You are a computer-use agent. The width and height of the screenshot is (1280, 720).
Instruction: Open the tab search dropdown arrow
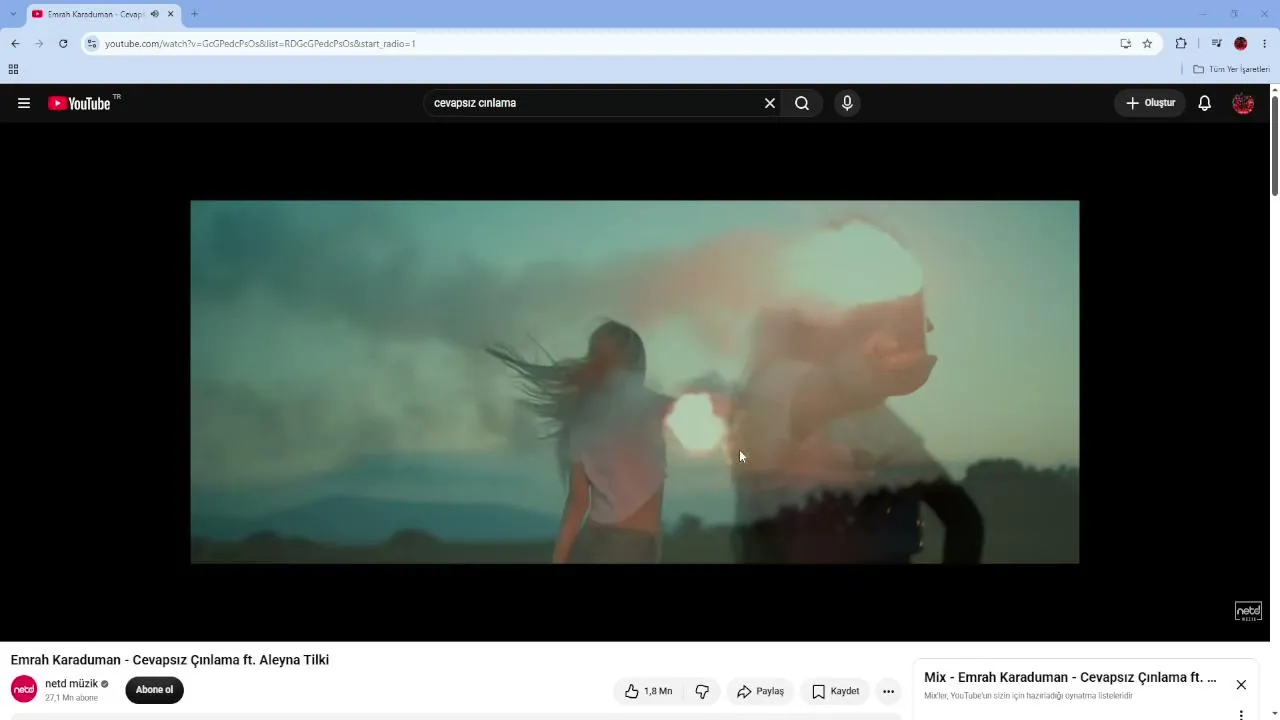point(13,14)
